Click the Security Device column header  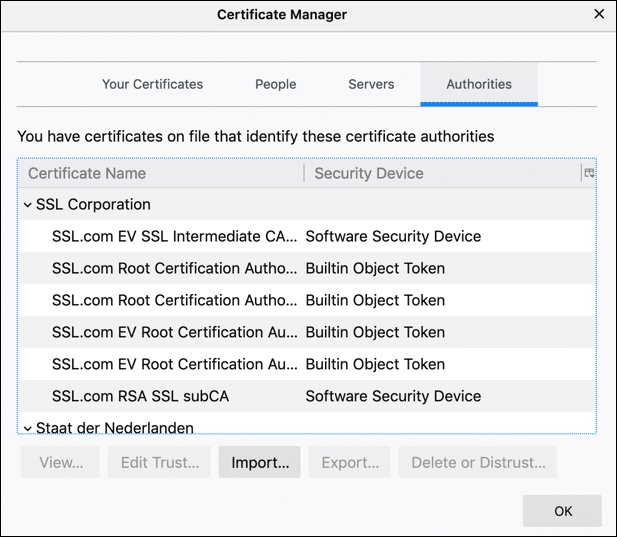click(440, 173)
